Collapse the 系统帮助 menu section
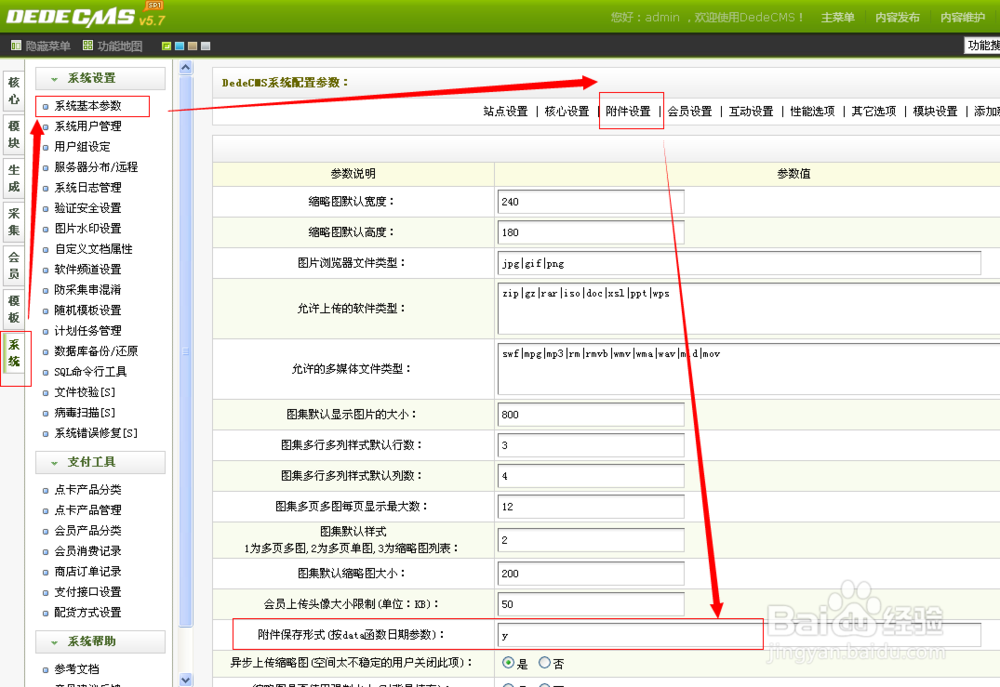Viewport: 1000px width, 687px height. pos(100,642)
